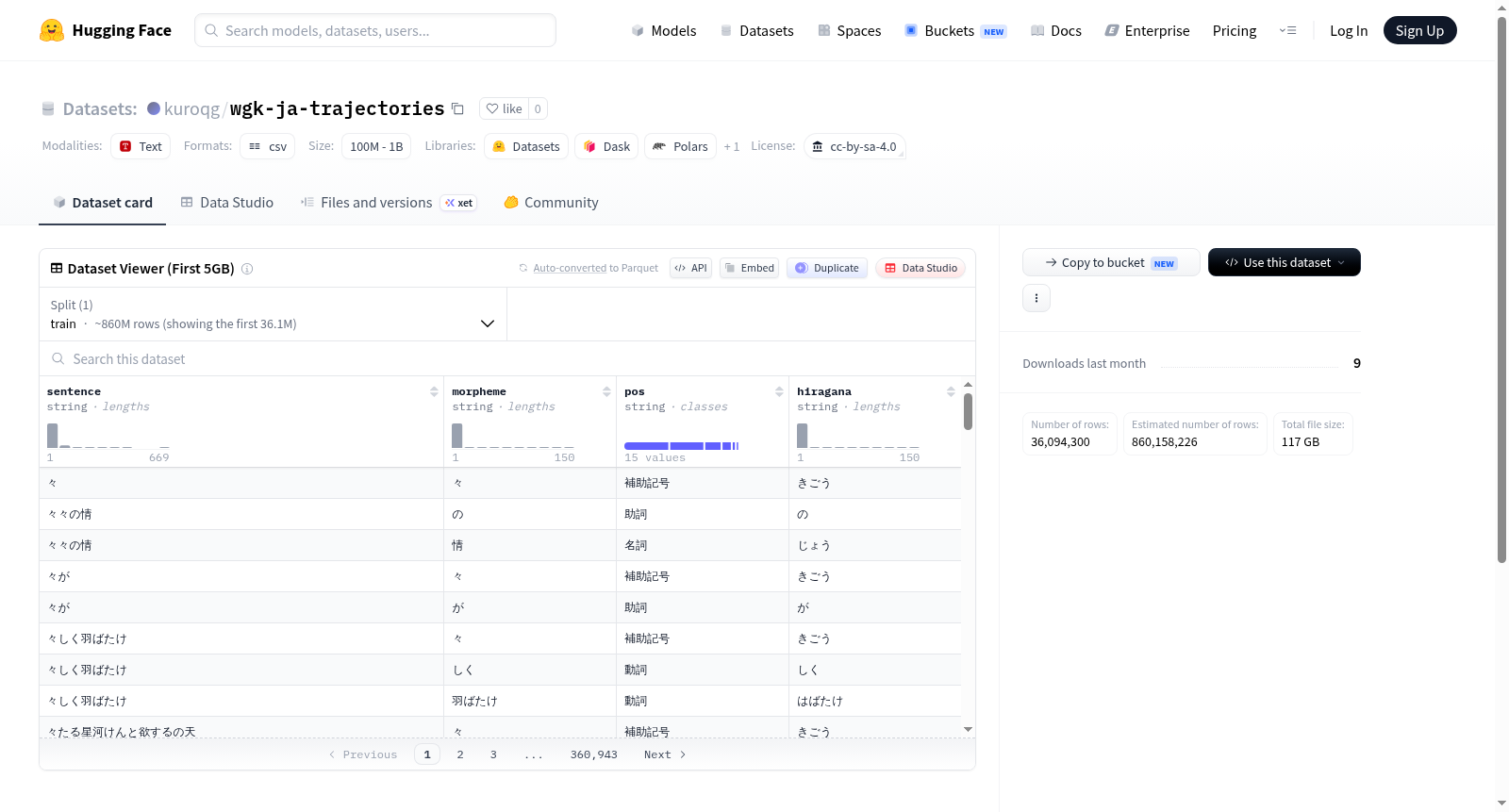The width and height of the screenshot is (1509, 812).
Task: Go to page 2 of the table
Action: click(460, 754)
